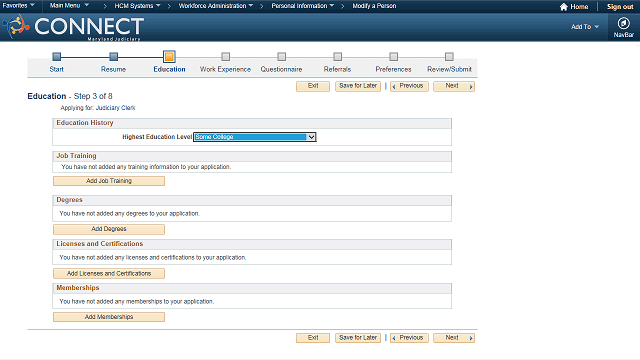Click the Add Memberships button

tap(109, 317)
